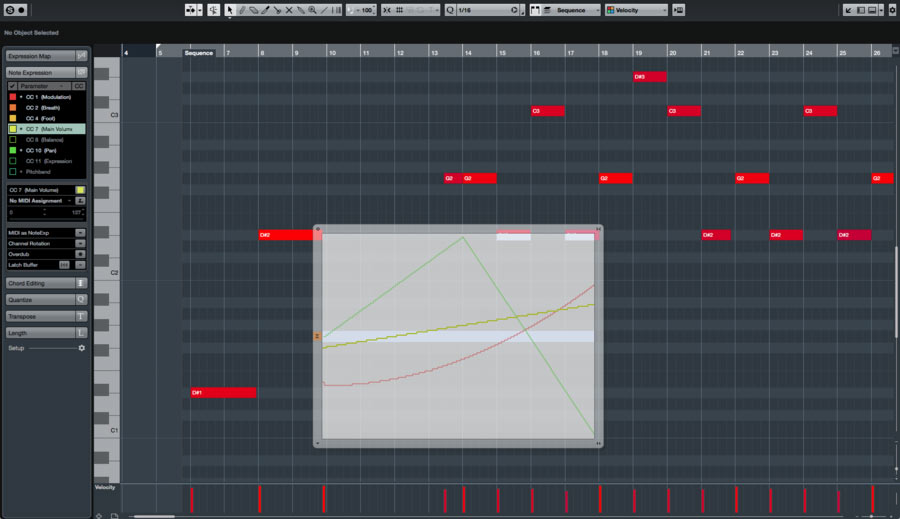900x519 pixels.
Task: Click the orange smart handle on expression editor left edge
Action: click(317, 336)
